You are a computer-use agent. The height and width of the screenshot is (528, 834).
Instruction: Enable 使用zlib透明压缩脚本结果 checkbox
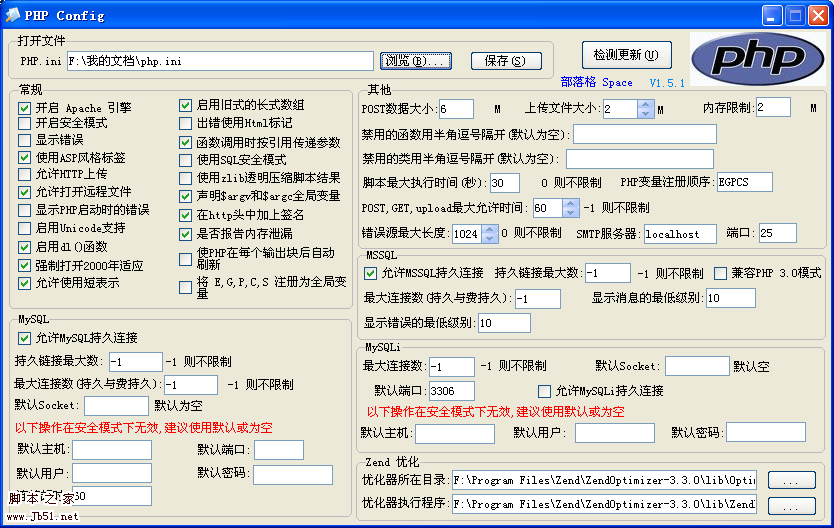coord(185,178)
